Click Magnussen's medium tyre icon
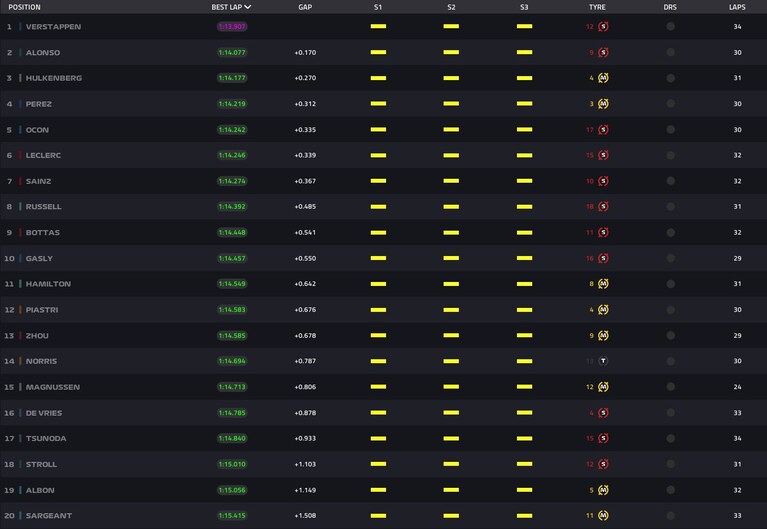Screen dimensions: 767x529 click(x=603, y=387)
